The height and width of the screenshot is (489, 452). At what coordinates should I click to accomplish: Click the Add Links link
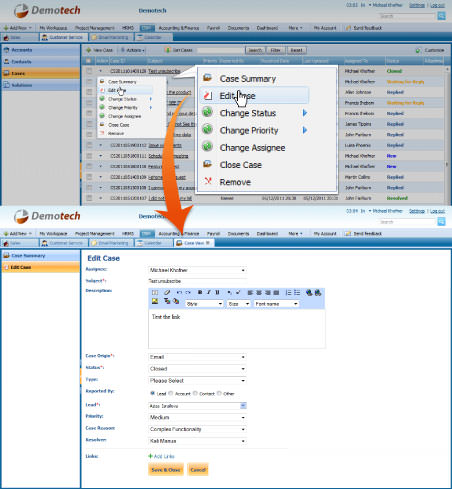coord(161,456)
